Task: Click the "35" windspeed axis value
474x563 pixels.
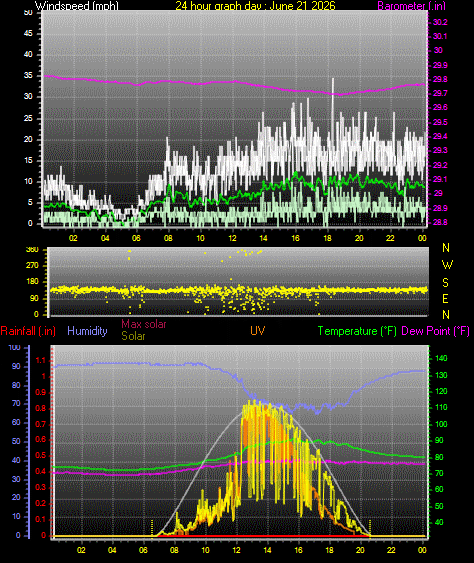Action: pyautogui.click(x=28, y=75)
